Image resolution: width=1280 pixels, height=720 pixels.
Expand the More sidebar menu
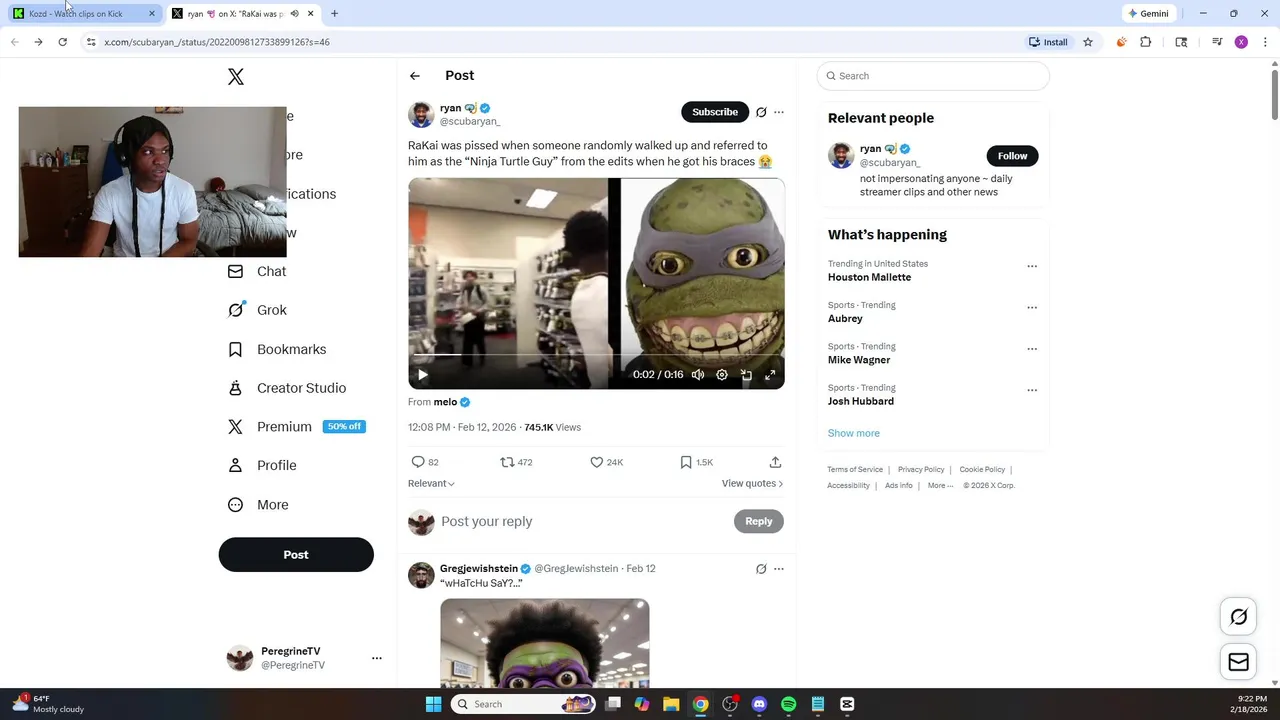258,505
